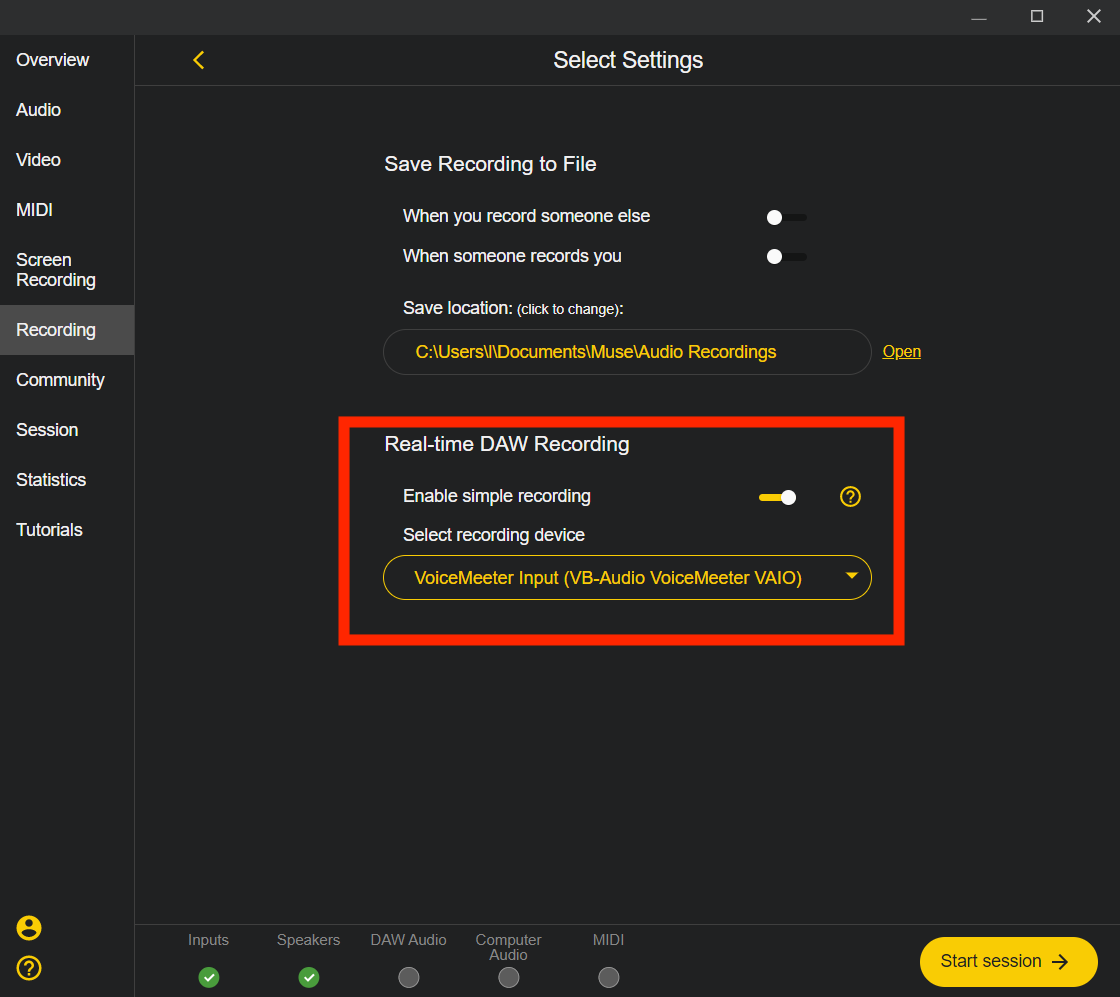Open the user account profile icon
This screenshot has height=997, width=1120.
tap(29, 928)
